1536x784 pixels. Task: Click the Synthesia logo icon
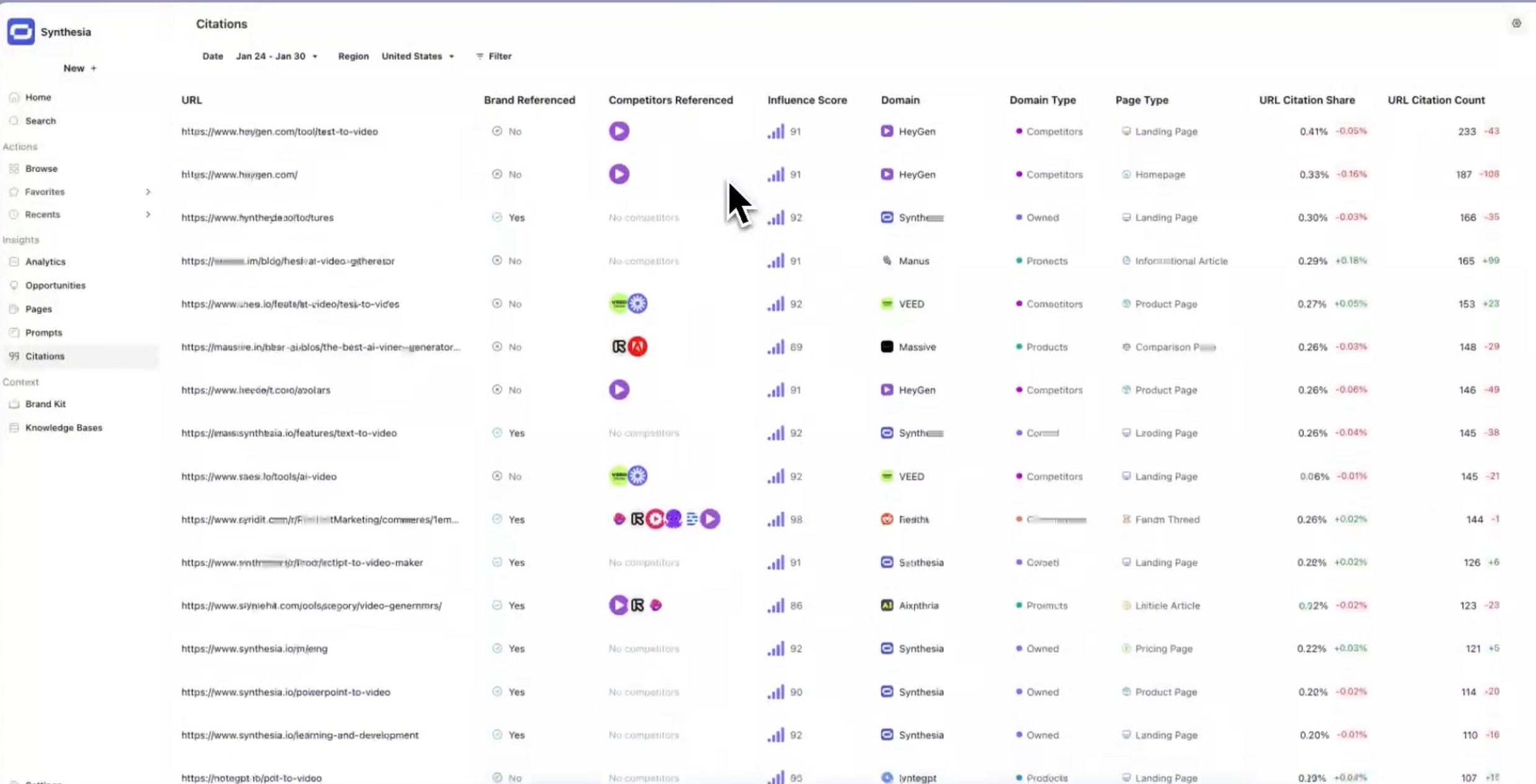click(20, 32)
